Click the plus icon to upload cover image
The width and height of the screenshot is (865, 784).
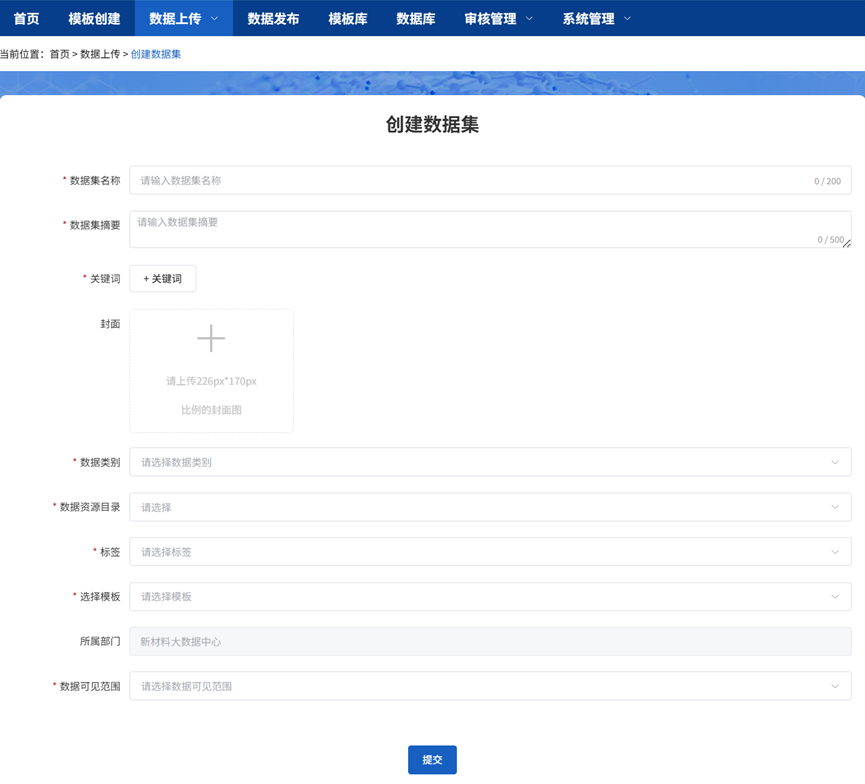pyautogui.click(x=211, y=338)
